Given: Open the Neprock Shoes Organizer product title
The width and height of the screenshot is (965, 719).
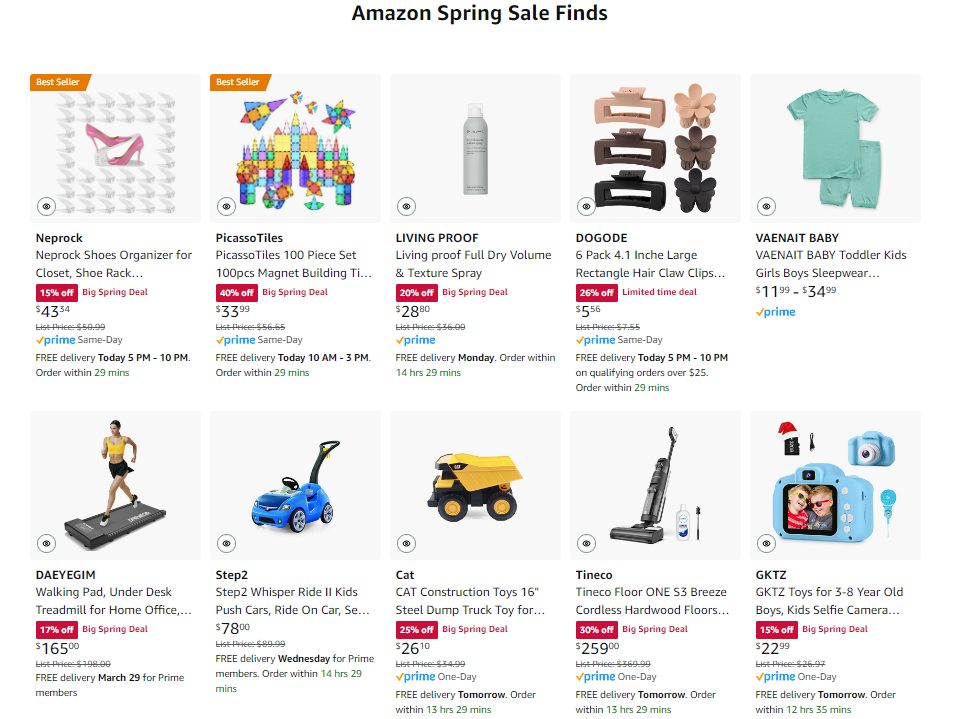Looking at the screenshot, I should click(113, 264).
